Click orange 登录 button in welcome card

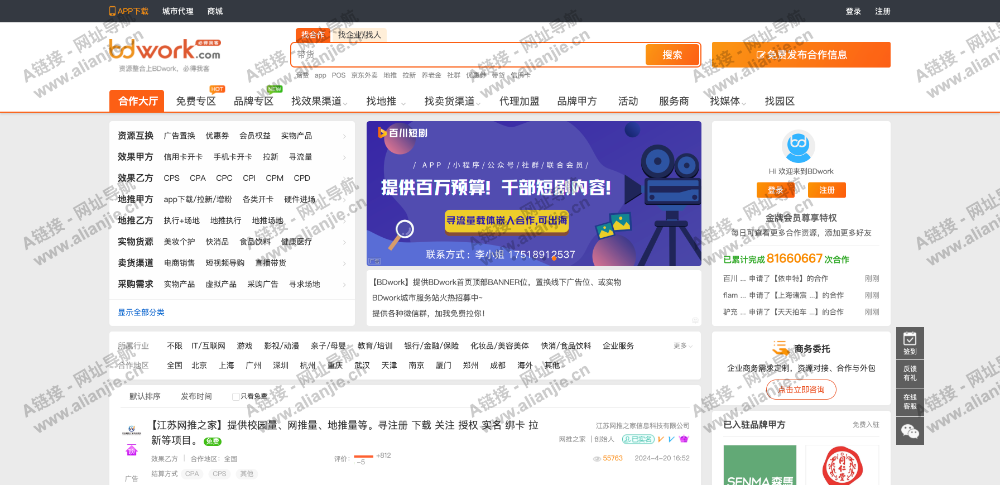(x=776, y=190)
